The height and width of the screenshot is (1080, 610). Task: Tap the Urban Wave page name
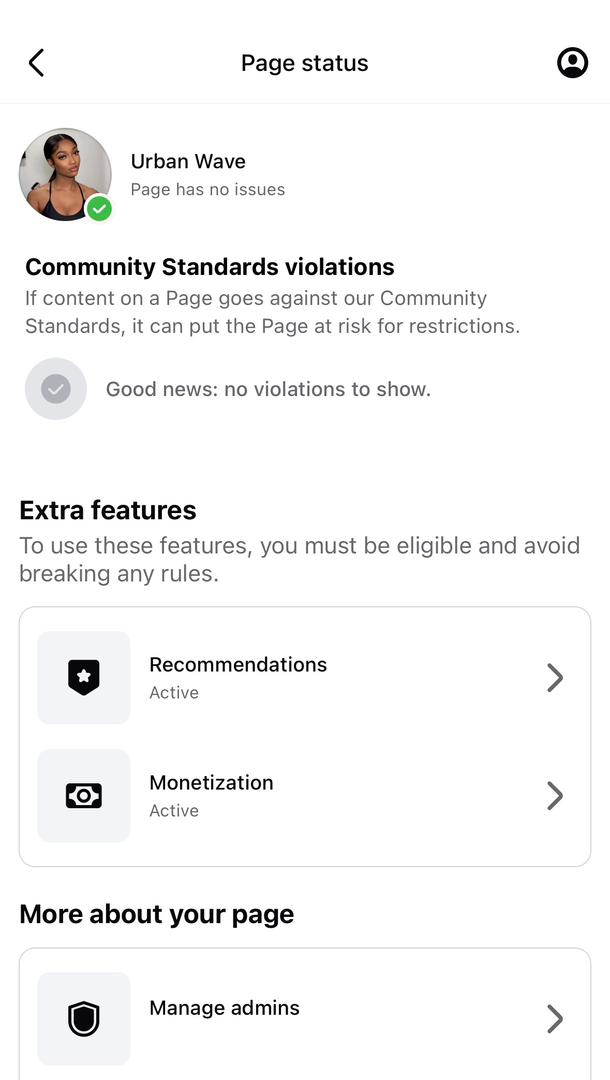[188, 162]
